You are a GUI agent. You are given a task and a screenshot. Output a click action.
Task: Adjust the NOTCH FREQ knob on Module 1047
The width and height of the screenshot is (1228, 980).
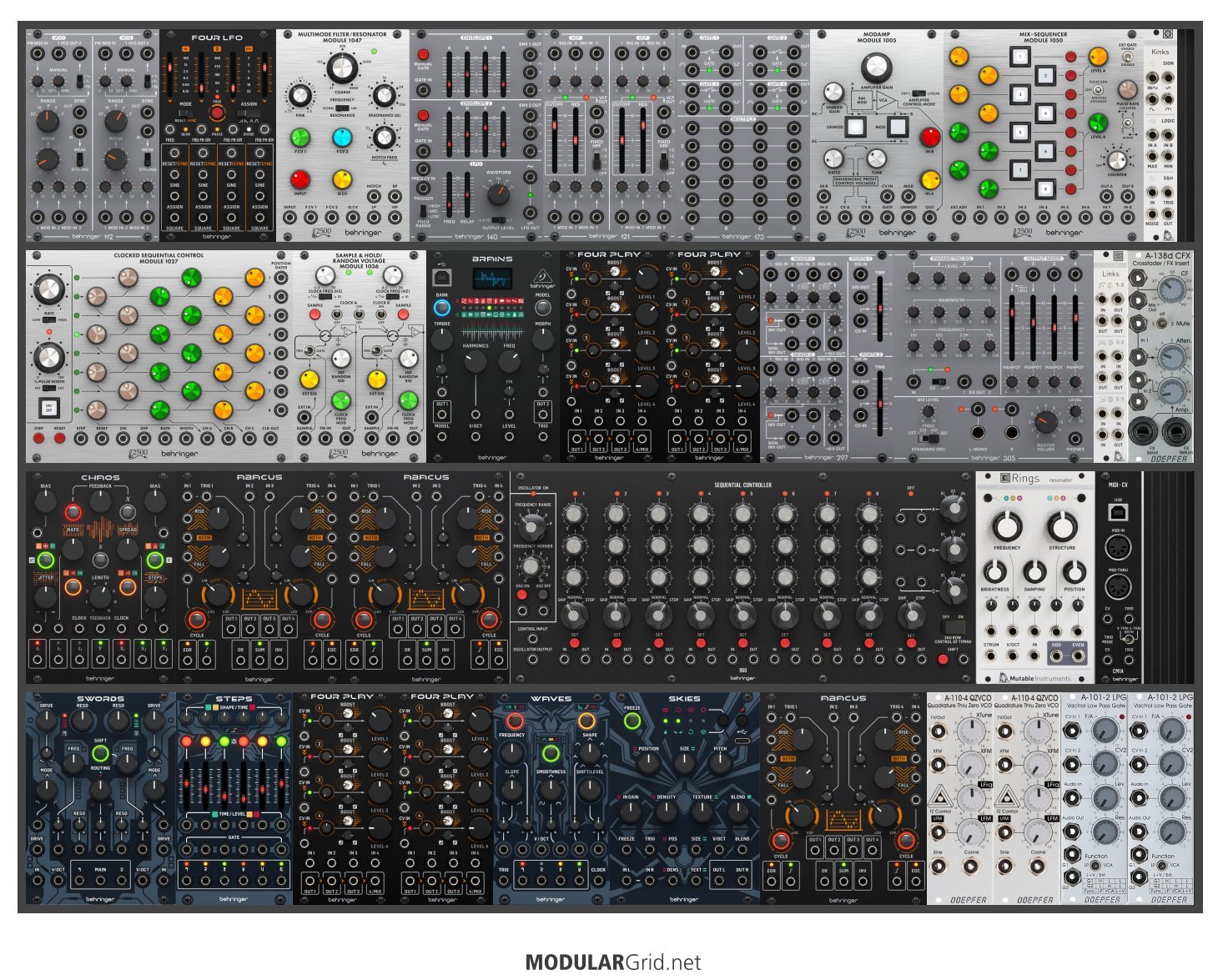tap(384, 137)
